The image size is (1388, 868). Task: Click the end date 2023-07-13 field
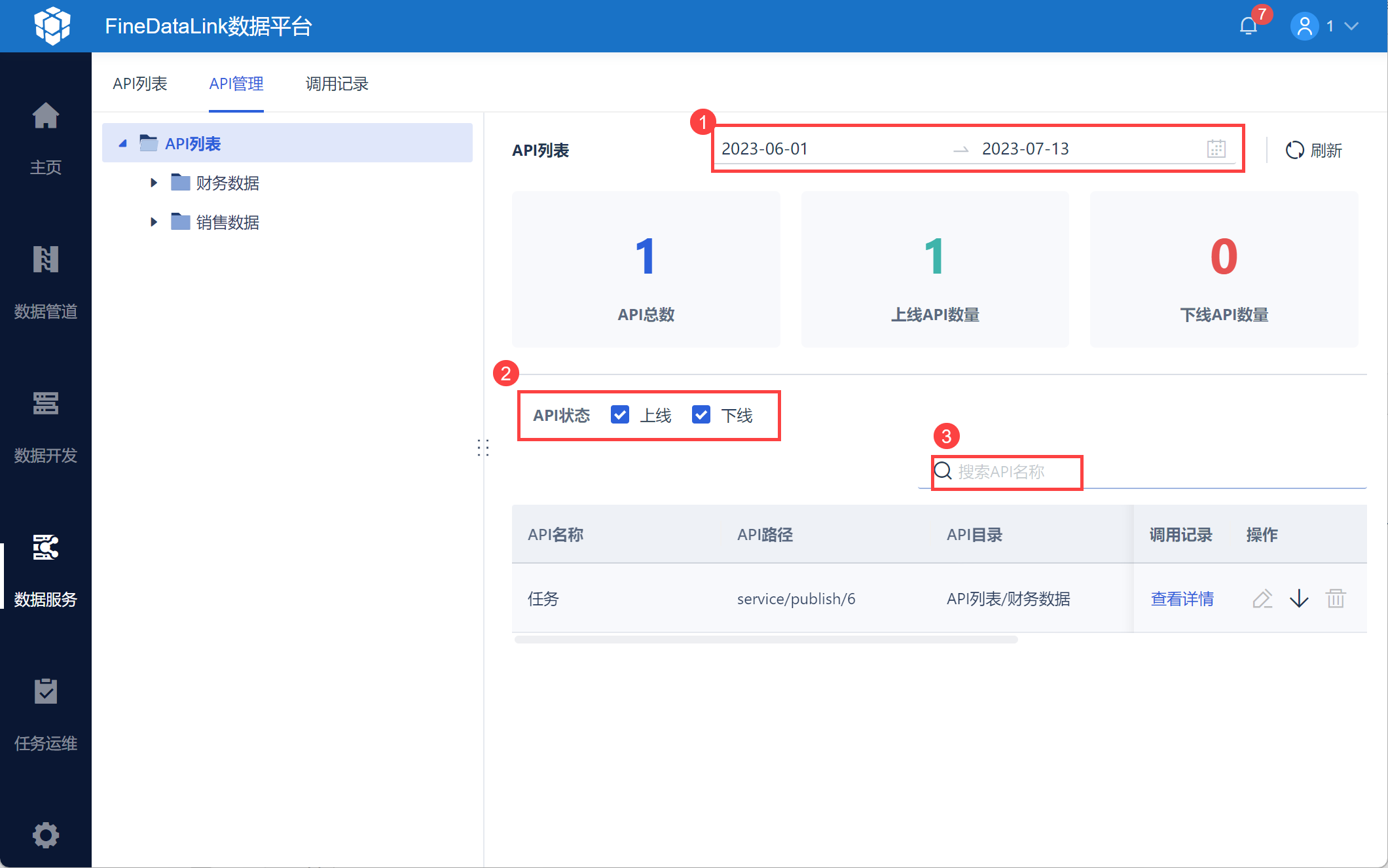(1025, 149)
